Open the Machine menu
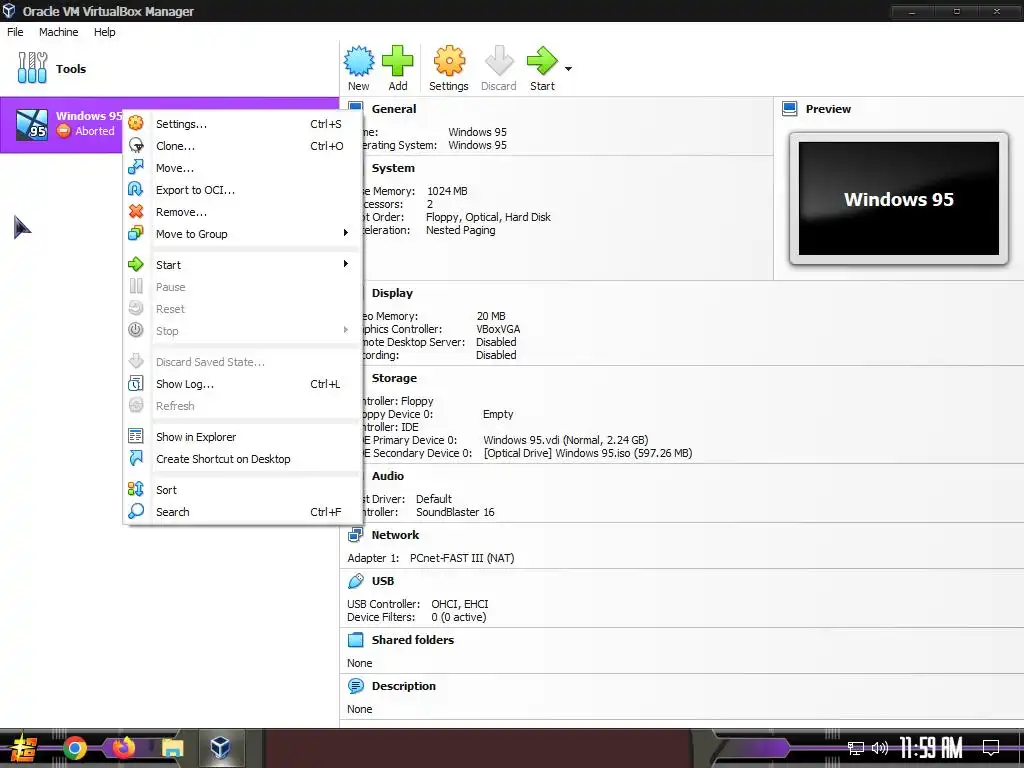 pos(58,32)
